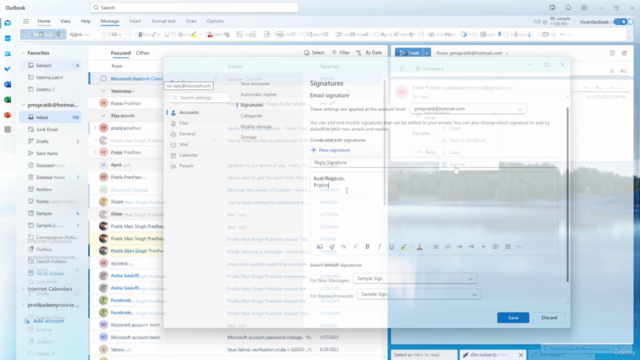Open the Junk Email folder
The width and height of the screenshot is (640, 360).
[47, 129]
